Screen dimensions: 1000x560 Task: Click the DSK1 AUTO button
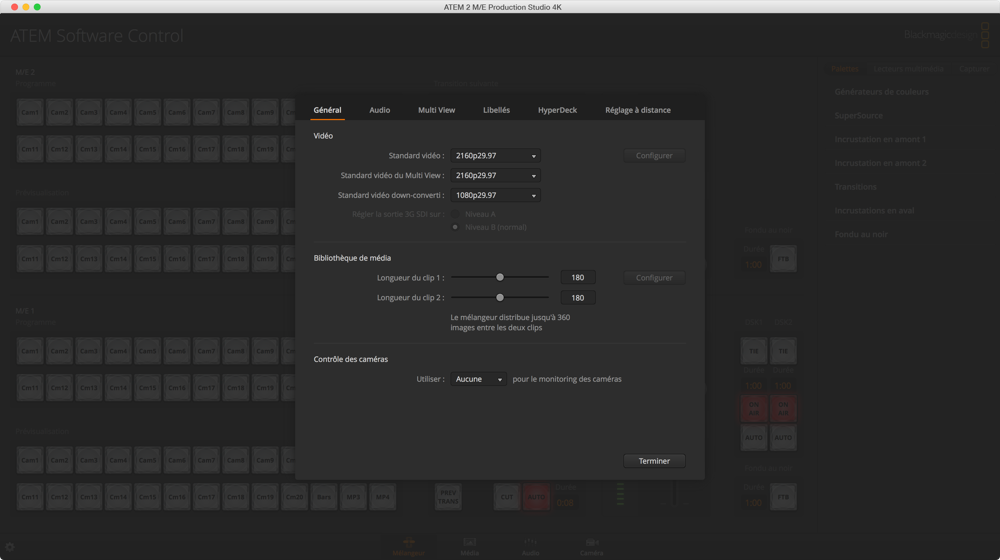pyautogui.click(x=754, y=438)
